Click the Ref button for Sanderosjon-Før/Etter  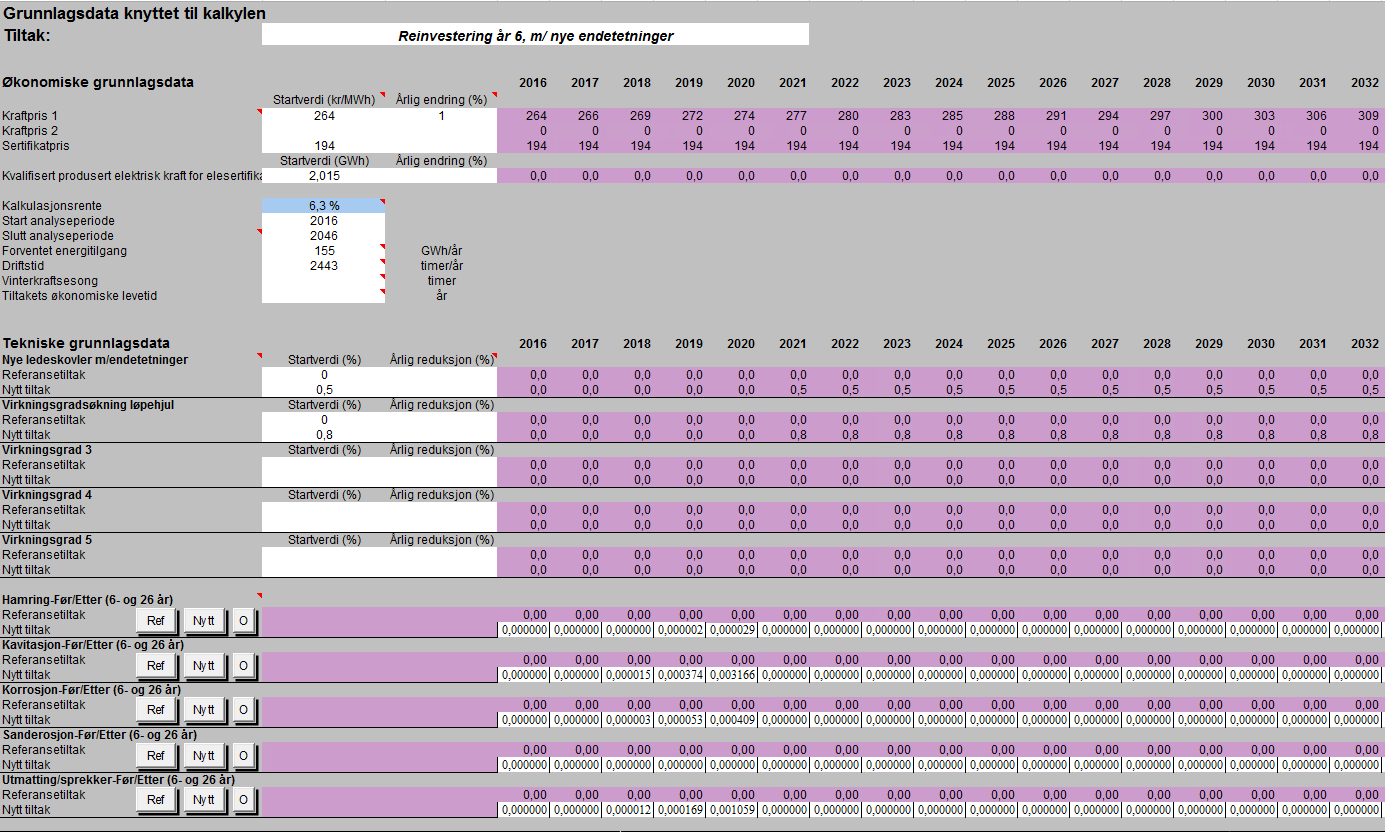(156, 755)
